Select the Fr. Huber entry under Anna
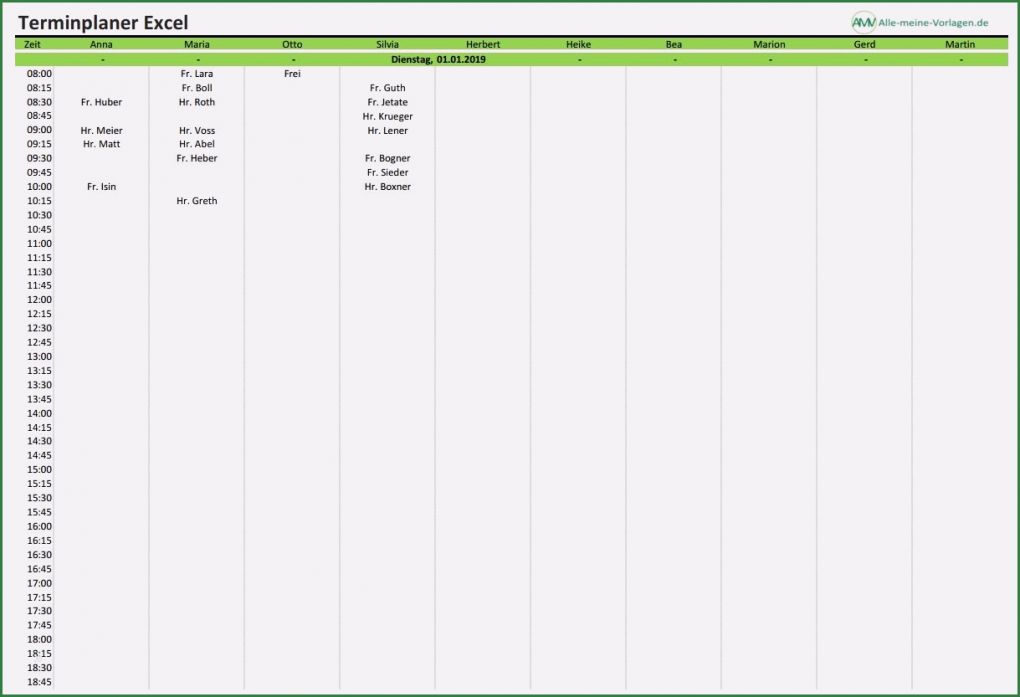This screenshot has height=697, width=1020. click(x=101, y=102)
